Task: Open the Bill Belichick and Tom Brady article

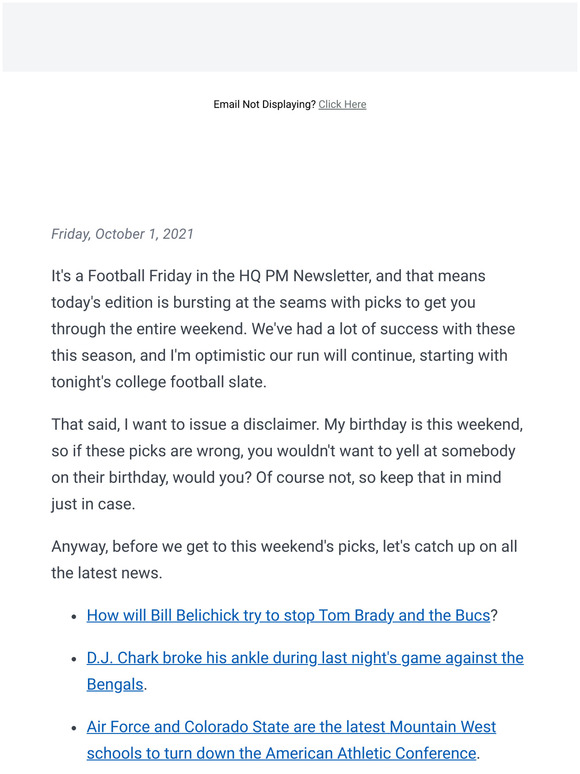Action: (x=288, y=616)
